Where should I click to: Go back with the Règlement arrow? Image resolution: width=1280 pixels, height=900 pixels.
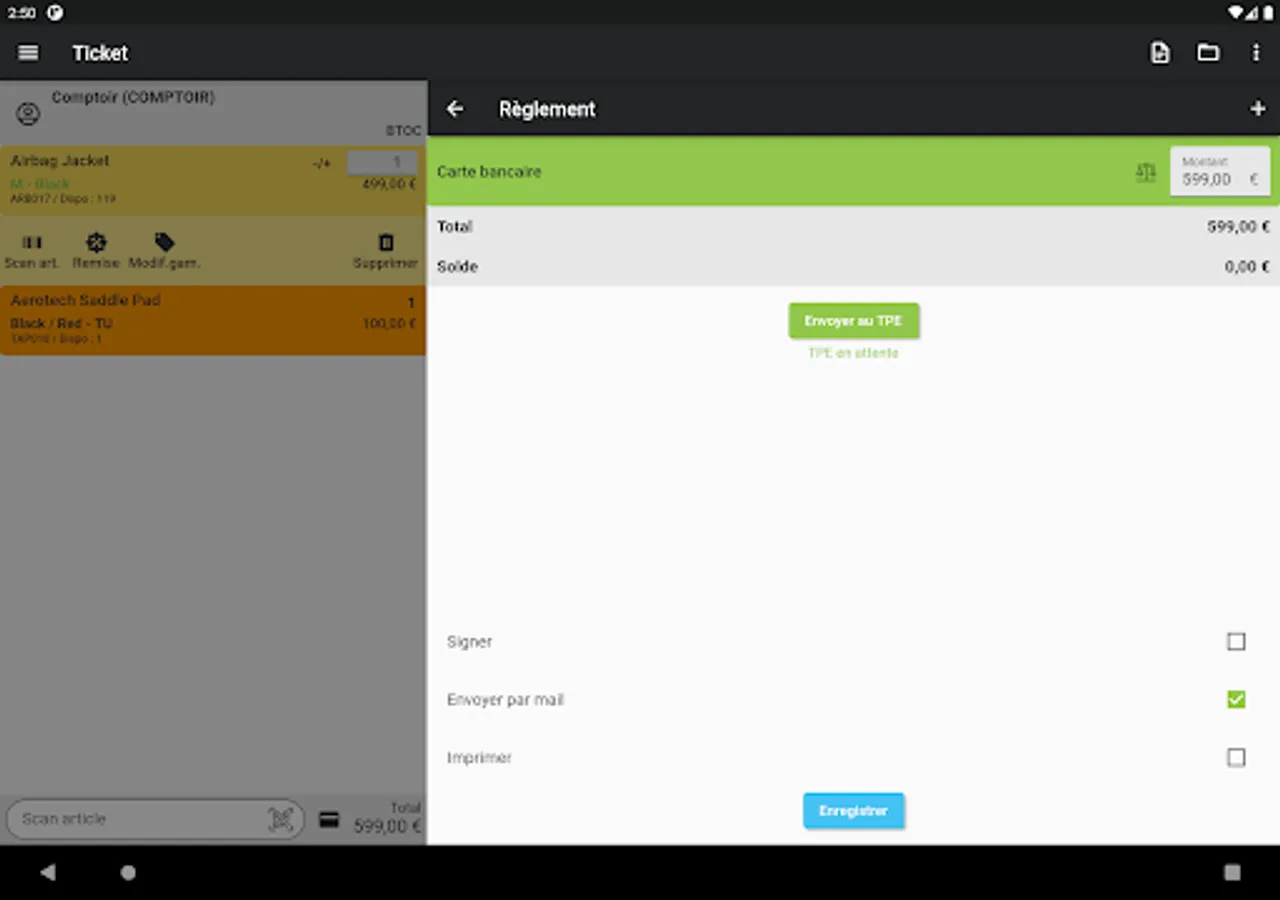(x=455, y=109)
